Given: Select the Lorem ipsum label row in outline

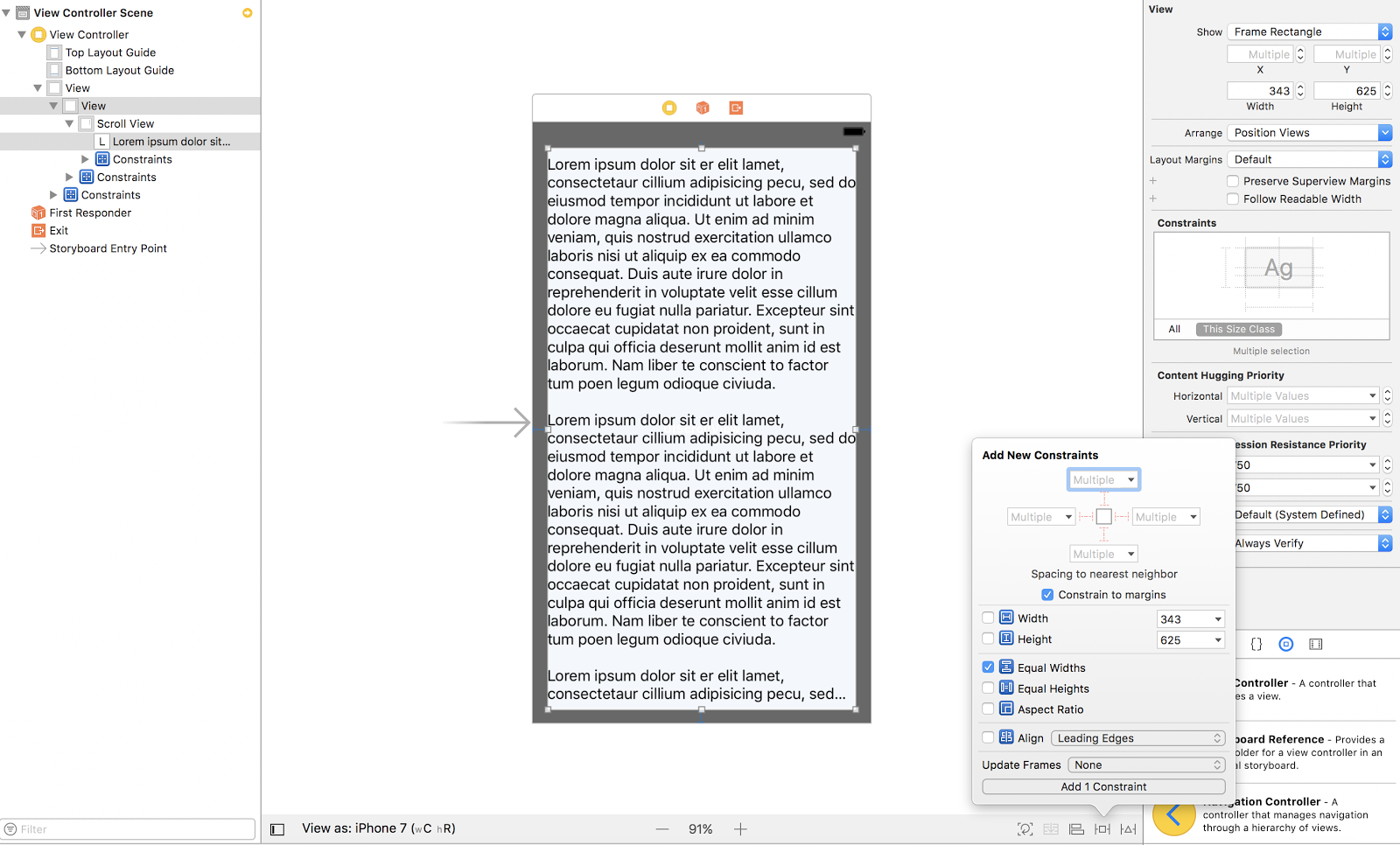Looking at the screenshot, I should coord(130,142).
